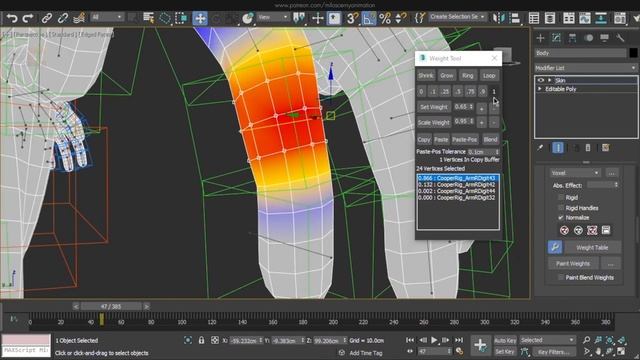Click object color swatch beside Body
Screen dimensions: 640x360
[633, 53]
